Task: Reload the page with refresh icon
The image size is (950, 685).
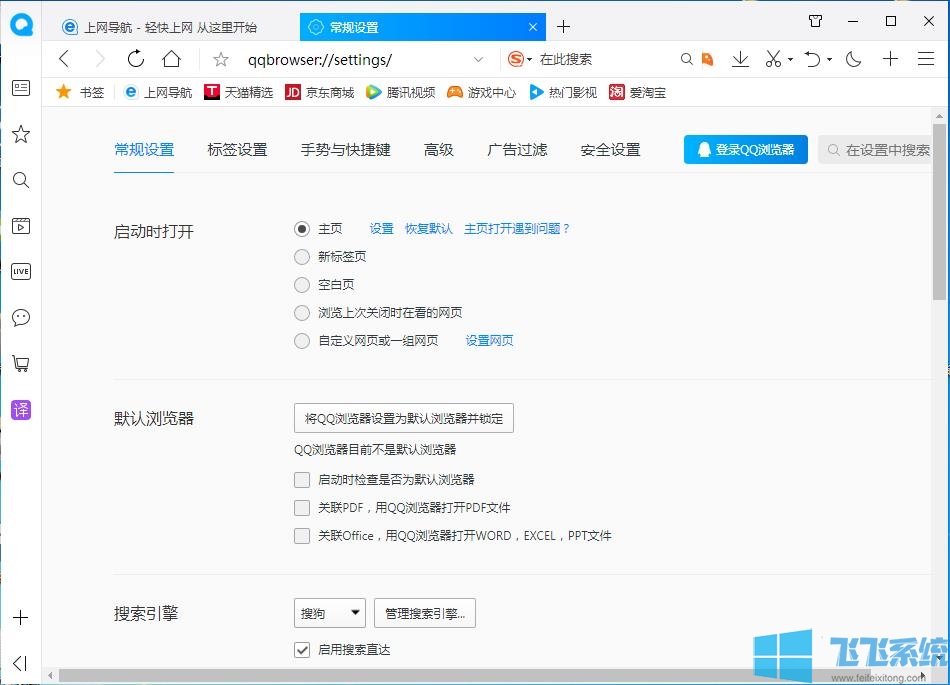Action: pyautogui.click(x=136, y=59)
